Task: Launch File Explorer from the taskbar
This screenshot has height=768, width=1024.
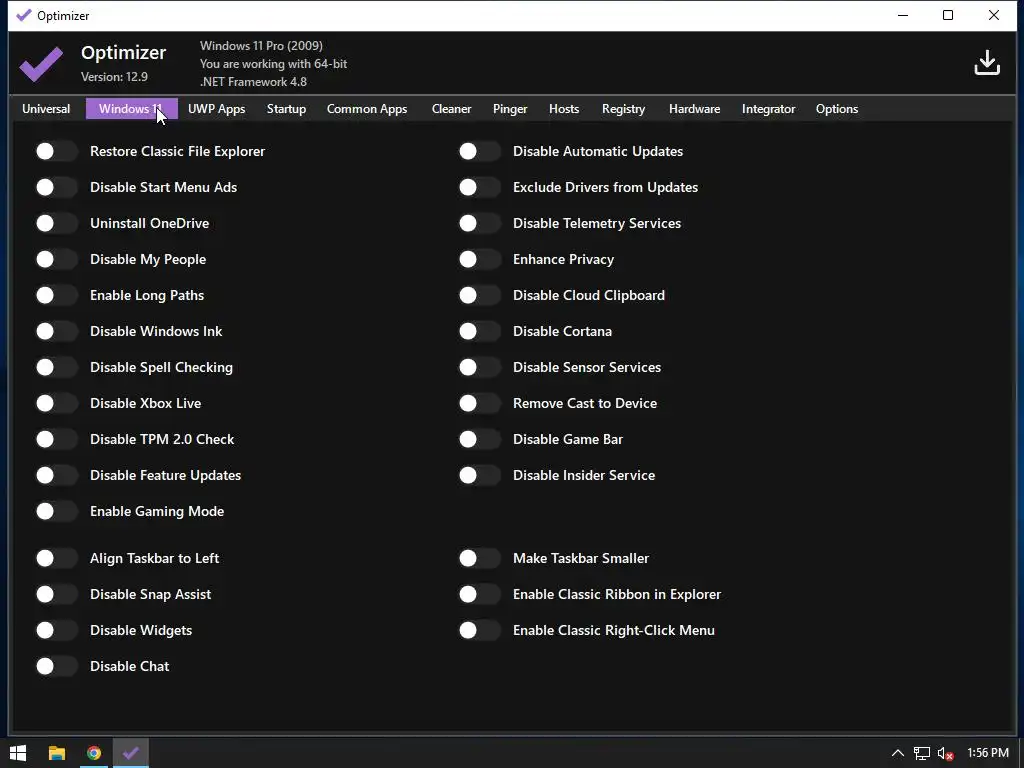Action: 57,753
